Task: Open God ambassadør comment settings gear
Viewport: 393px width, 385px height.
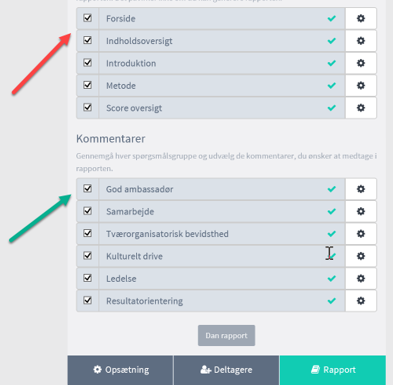Action: pyautogui.click(x=361, y=189)
